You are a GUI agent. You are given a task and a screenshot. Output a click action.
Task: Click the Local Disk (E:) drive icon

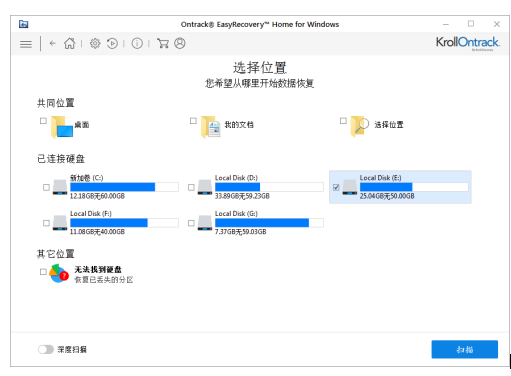(350, 187)
